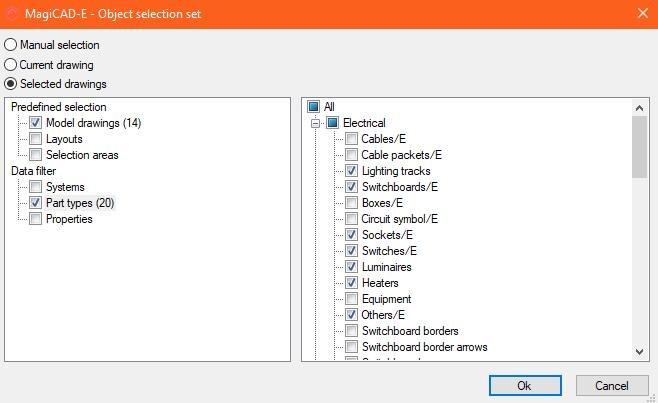Uncheck the Switchboards/E checkbox
Viewport: 658px width, 403px height.
coord(351,186)
